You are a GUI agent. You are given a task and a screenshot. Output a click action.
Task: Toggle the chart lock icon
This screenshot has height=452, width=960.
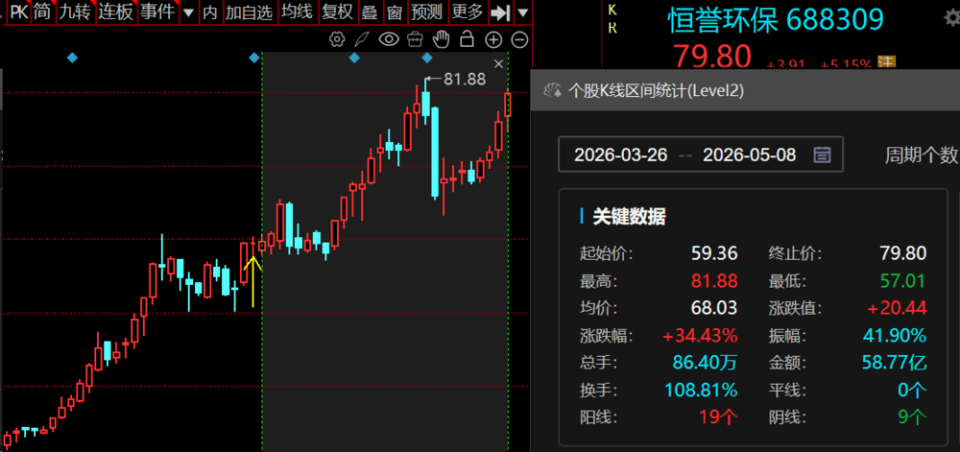pos(467,40)
